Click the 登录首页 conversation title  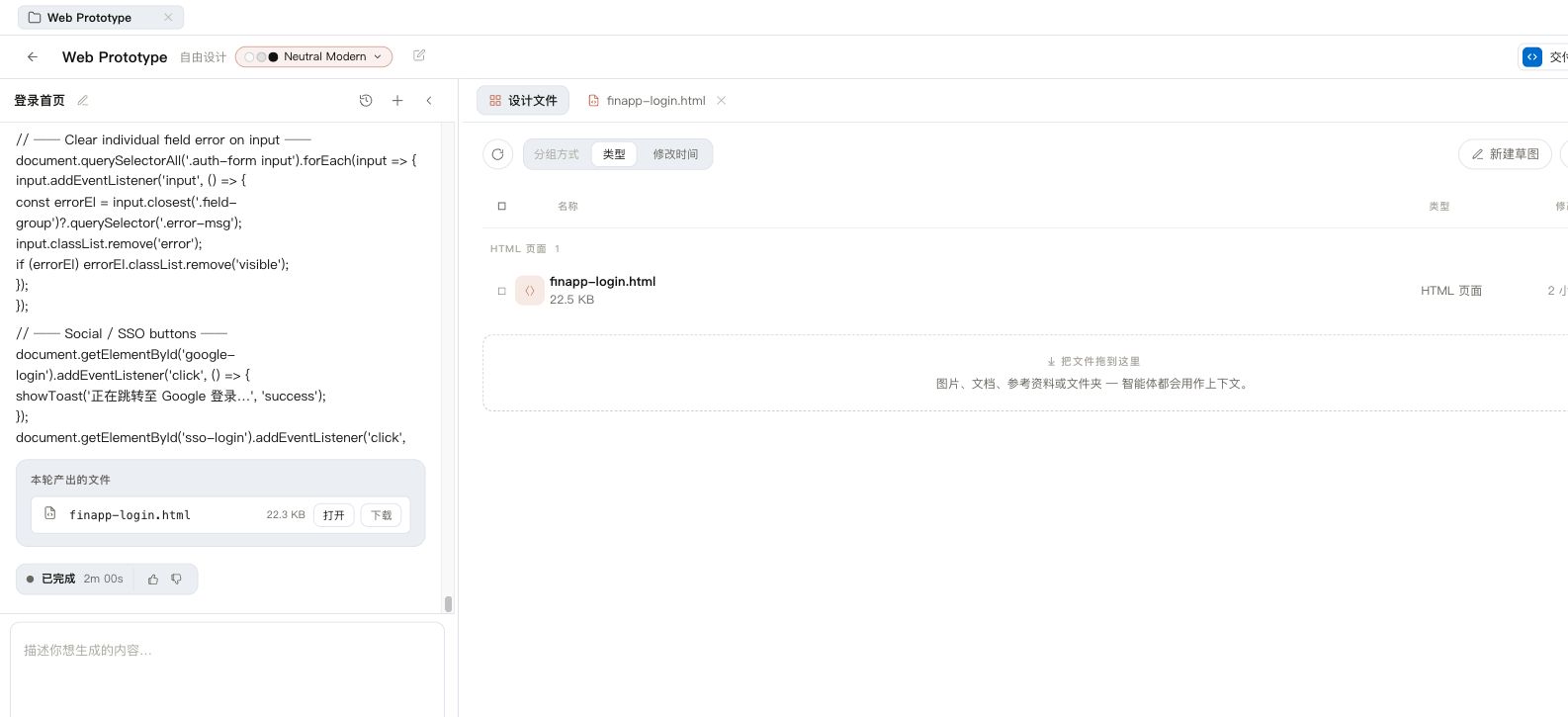click(x=40, y=100)
